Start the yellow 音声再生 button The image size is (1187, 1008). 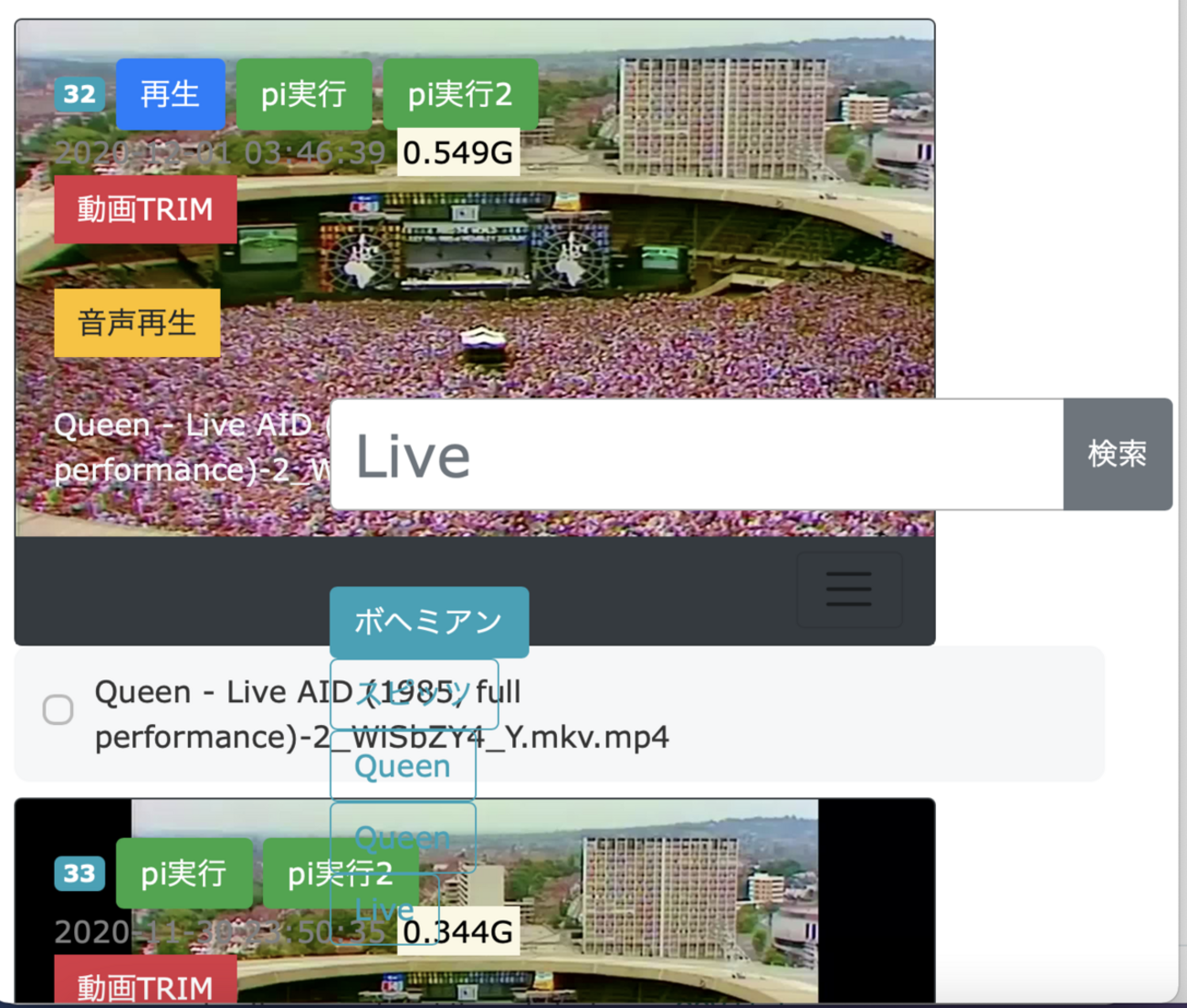(x=137, y=322)
